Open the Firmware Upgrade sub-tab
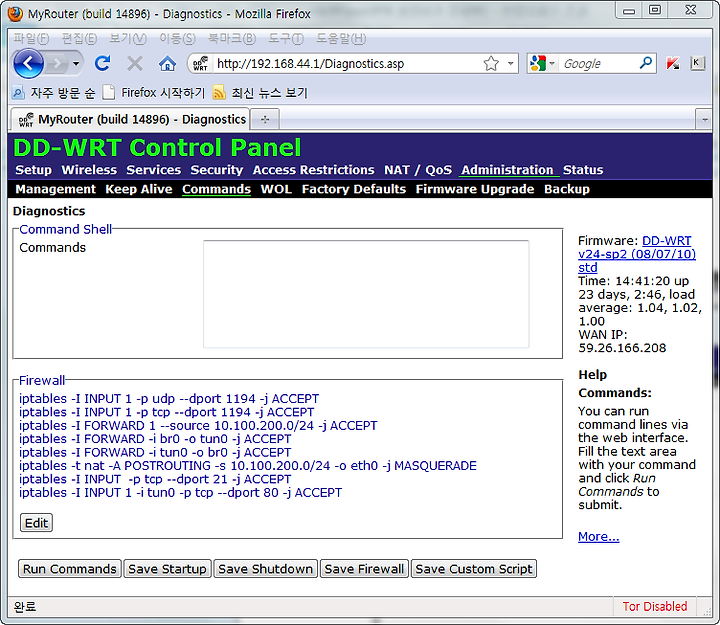 click(475, 189)
